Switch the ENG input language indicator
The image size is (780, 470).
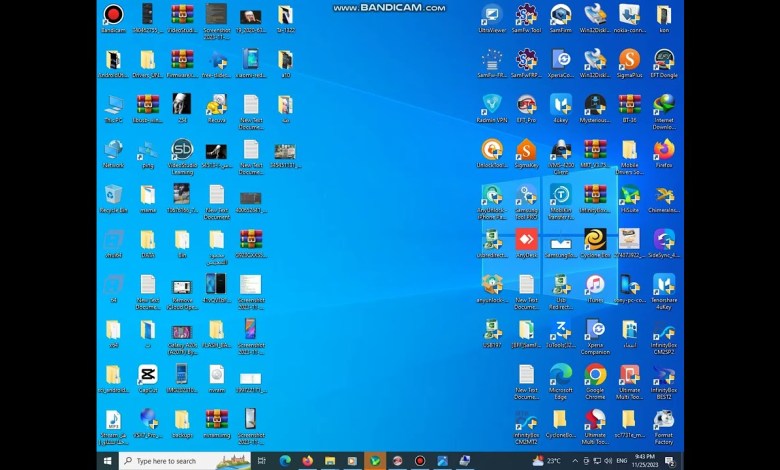pos(621,461)
